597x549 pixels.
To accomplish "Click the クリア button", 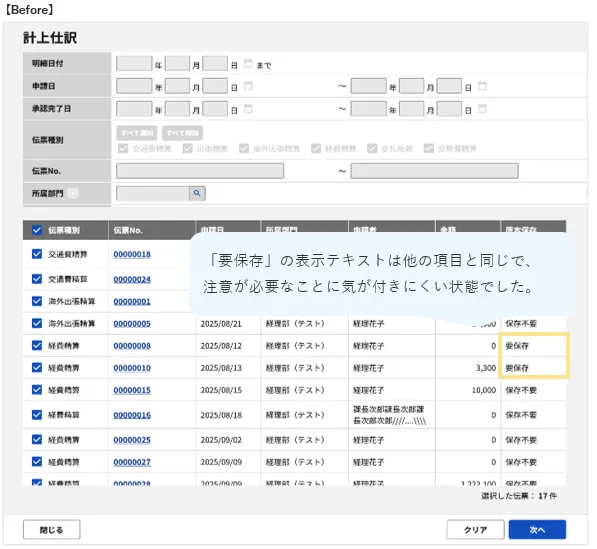I will pos(476,530).
